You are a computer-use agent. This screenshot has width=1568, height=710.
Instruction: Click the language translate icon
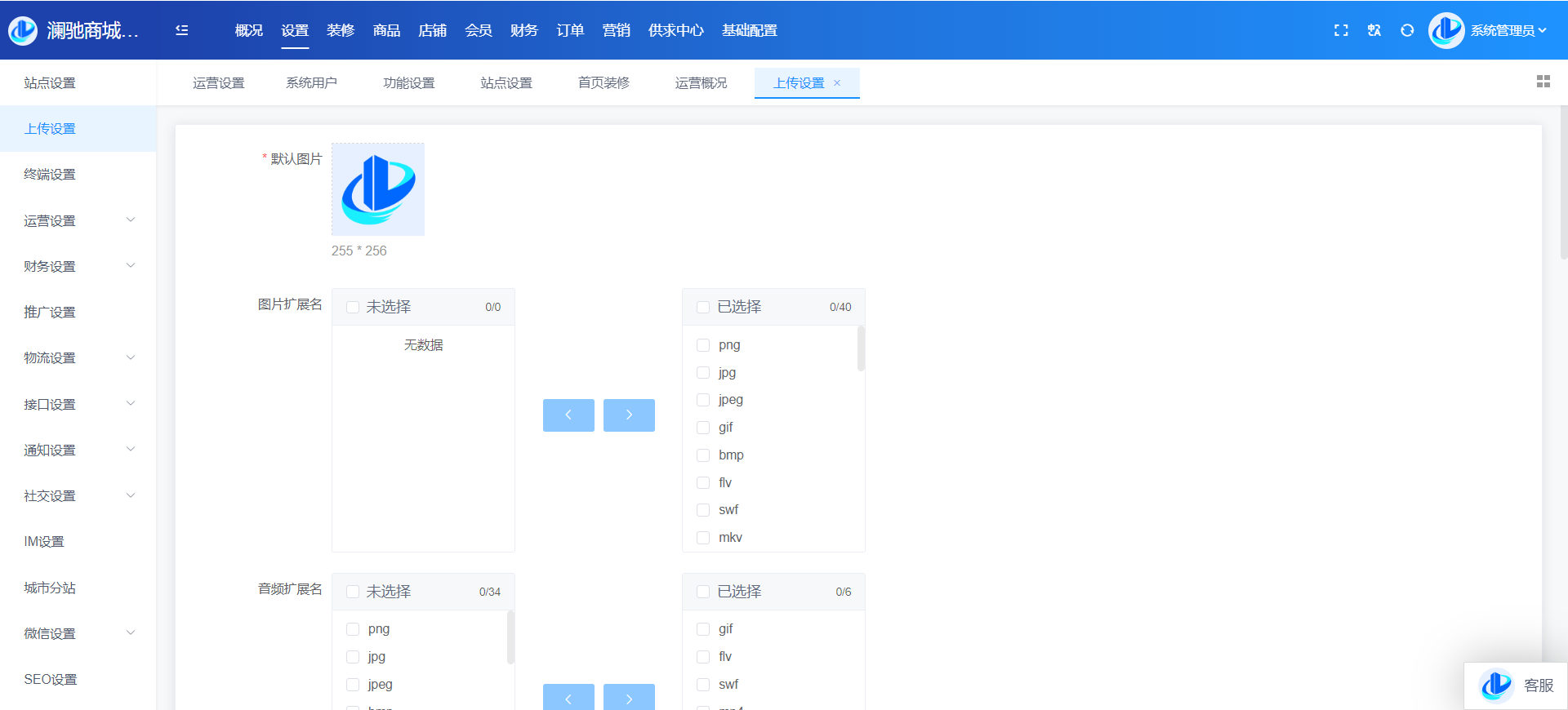(x=1374, y=30)
